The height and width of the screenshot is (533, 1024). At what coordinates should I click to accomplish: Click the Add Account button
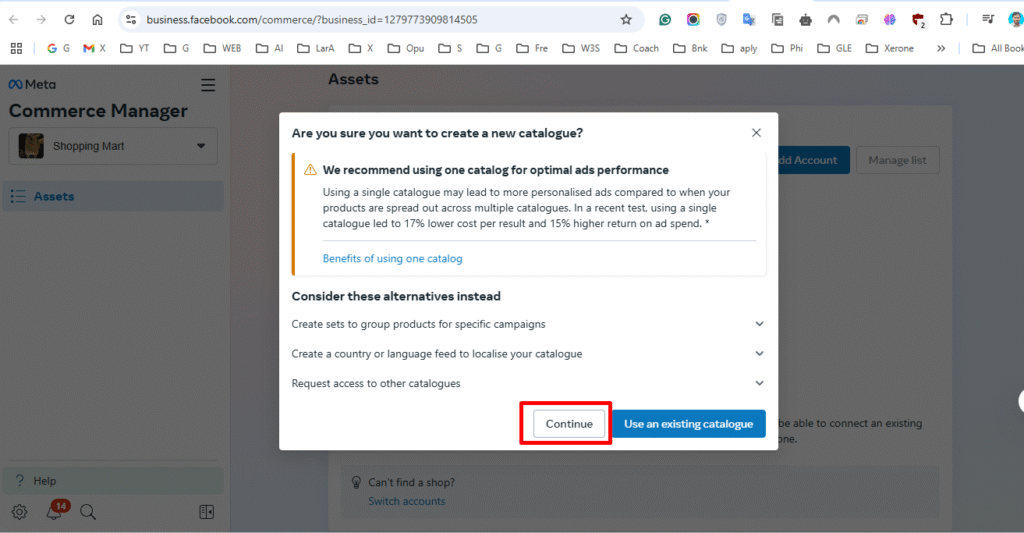click(813, 160)
